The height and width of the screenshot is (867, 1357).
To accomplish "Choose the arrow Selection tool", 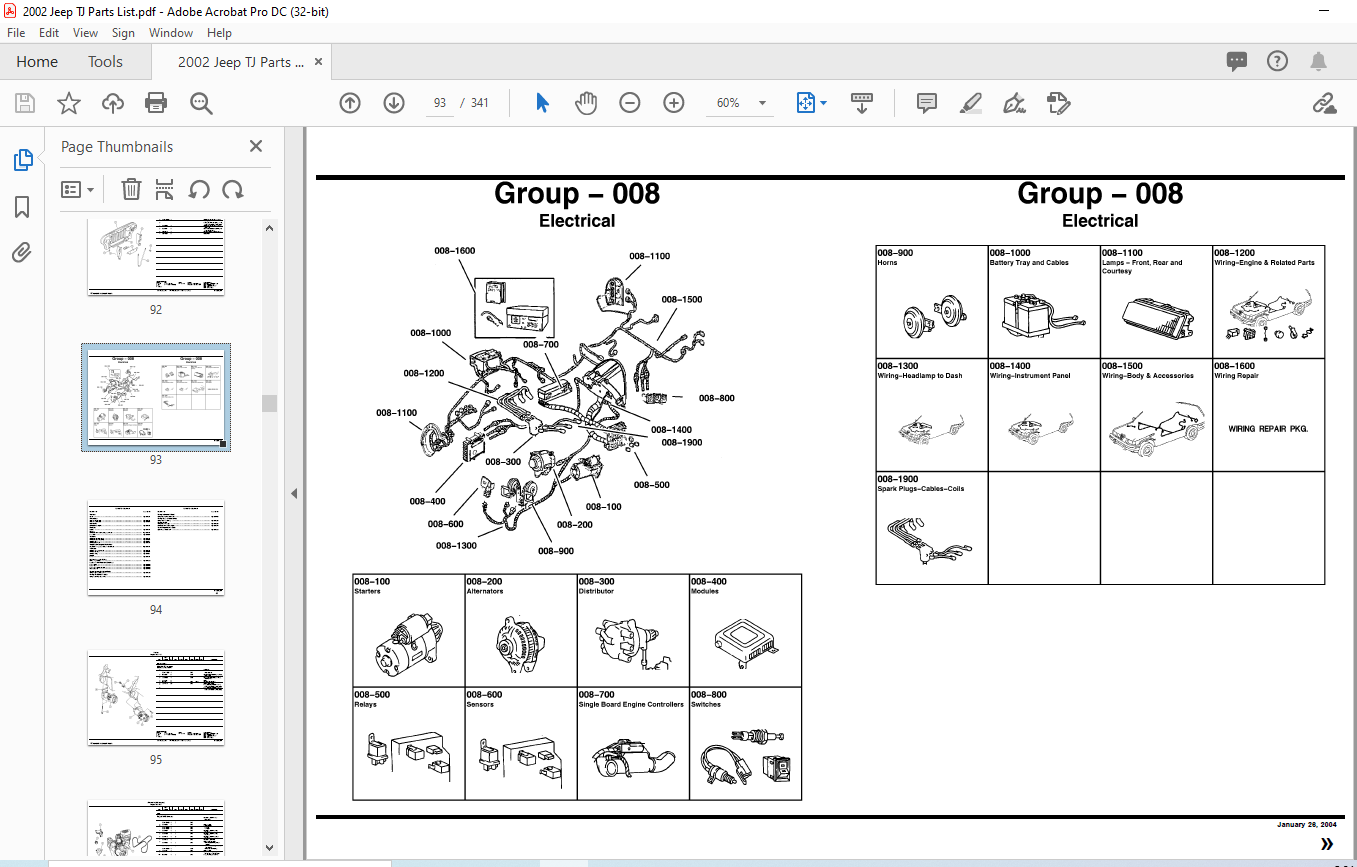I will 542,103.
